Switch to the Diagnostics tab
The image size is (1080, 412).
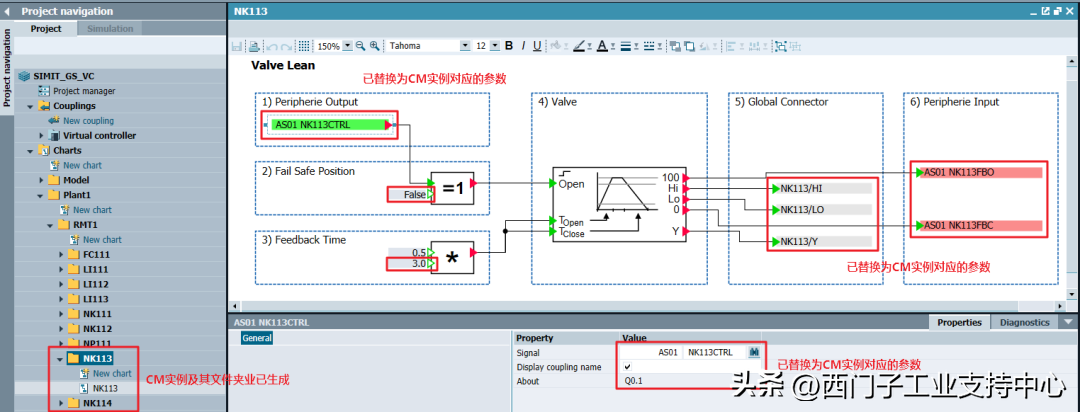(x=1024, y=322)
